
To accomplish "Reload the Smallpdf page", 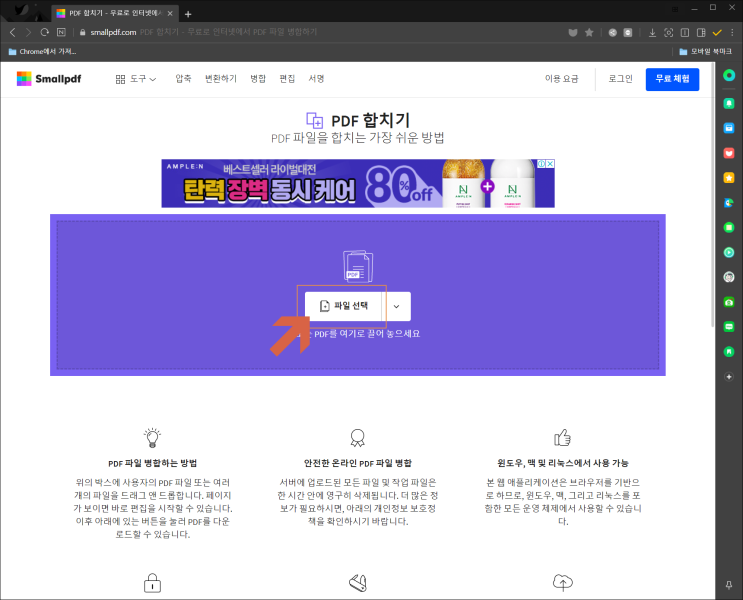I will tap(45, 32).
